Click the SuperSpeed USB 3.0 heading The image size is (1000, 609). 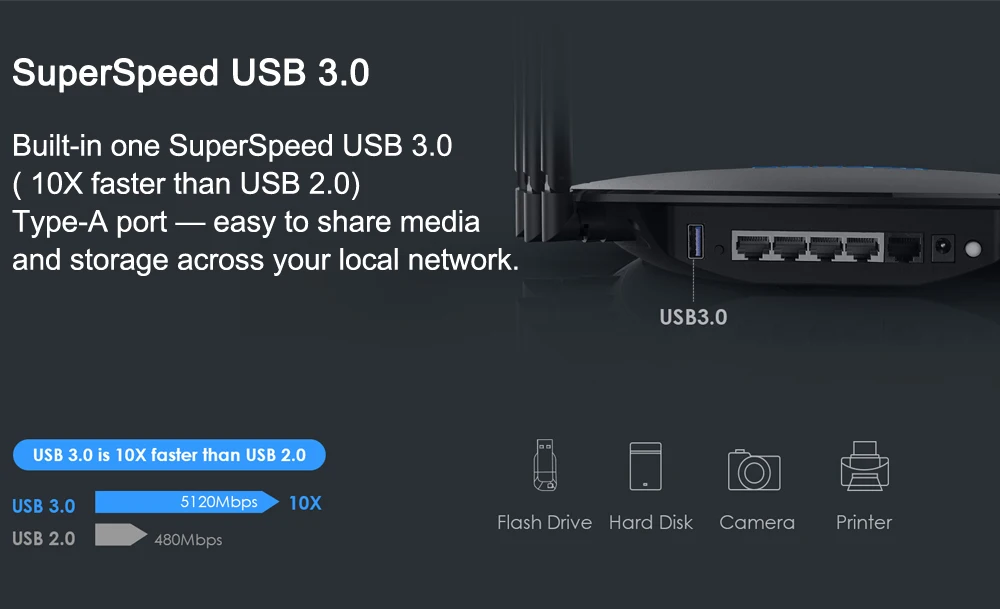pos(191,72)
